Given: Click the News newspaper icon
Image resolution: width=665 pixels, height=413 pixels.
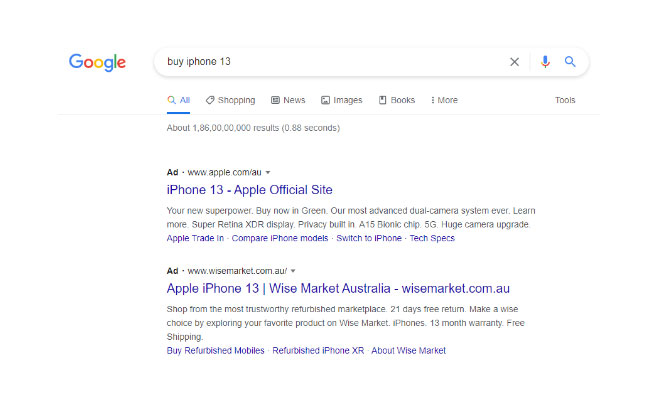Looking at the screenshot, I should click(275, 100).
